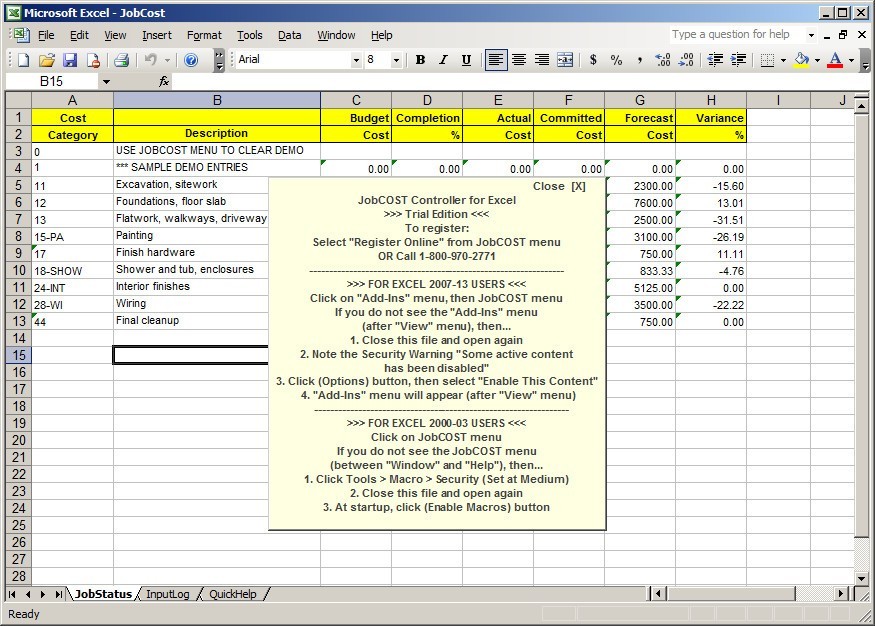Expand the Font Color dropdown arrow
Screen dimensions: 875x626
[851, 60]
